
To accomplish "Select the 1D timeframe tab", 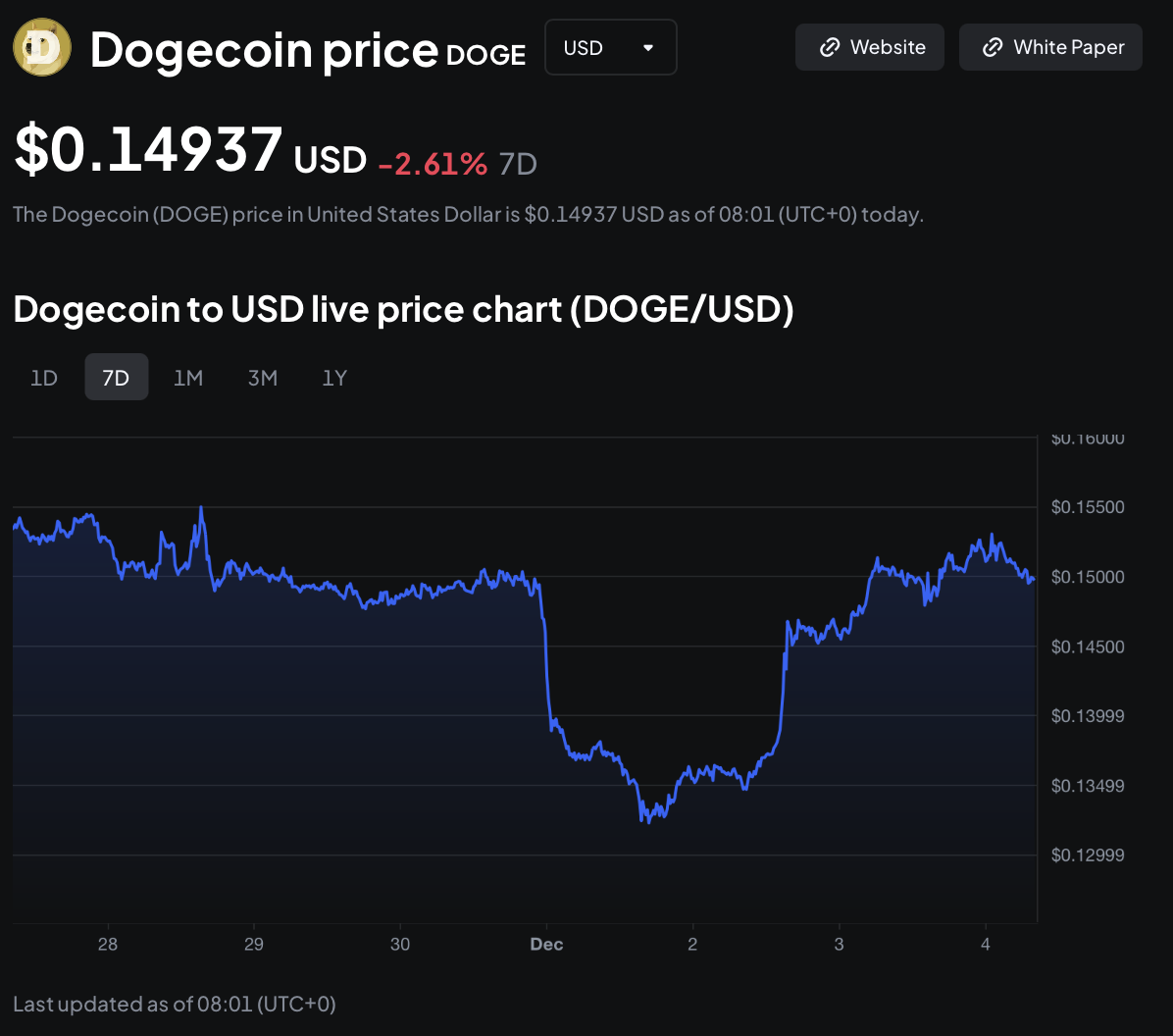I will click(x=44, y=378).
